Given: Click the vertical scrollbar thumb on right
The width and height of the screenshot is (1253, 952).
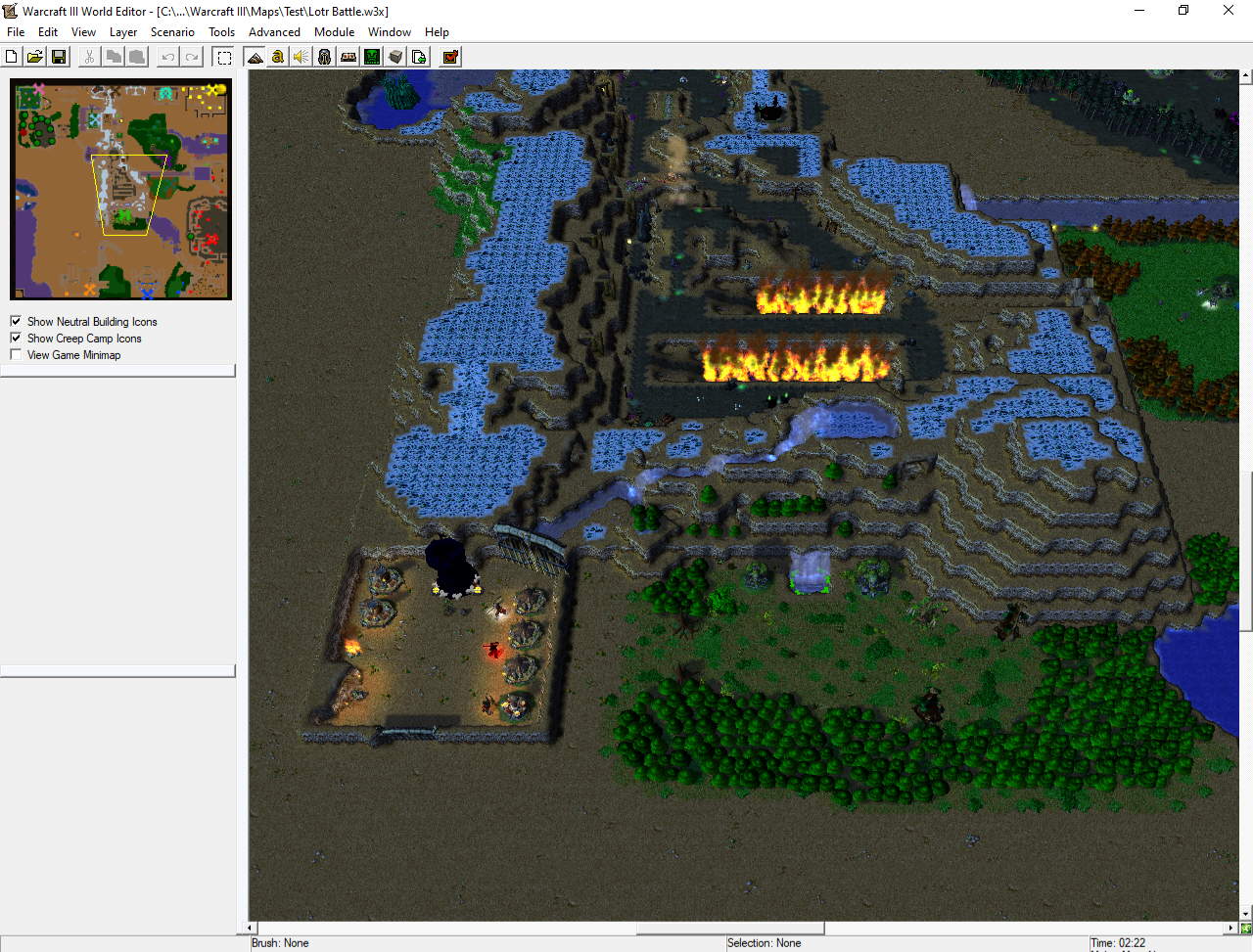Looking at the screenshot, I should tap(1245, 552).
